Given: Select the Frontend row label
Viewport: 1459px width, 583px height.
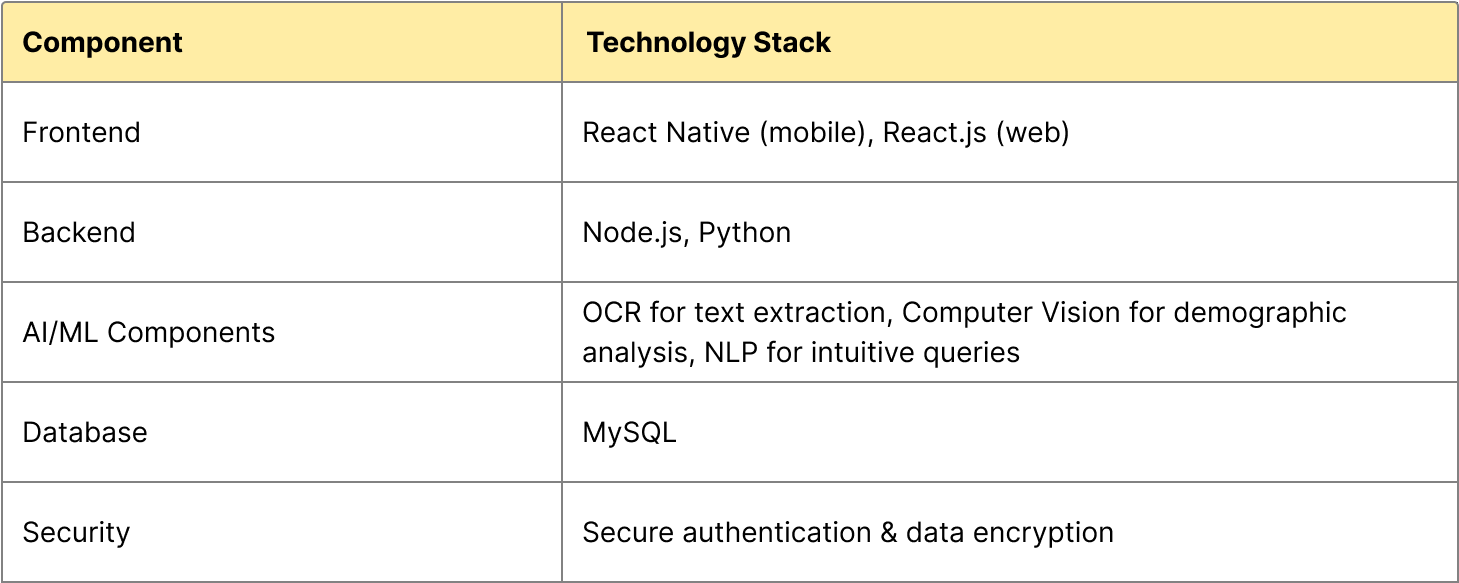Looking at the screenshot, I should (81, 133).
